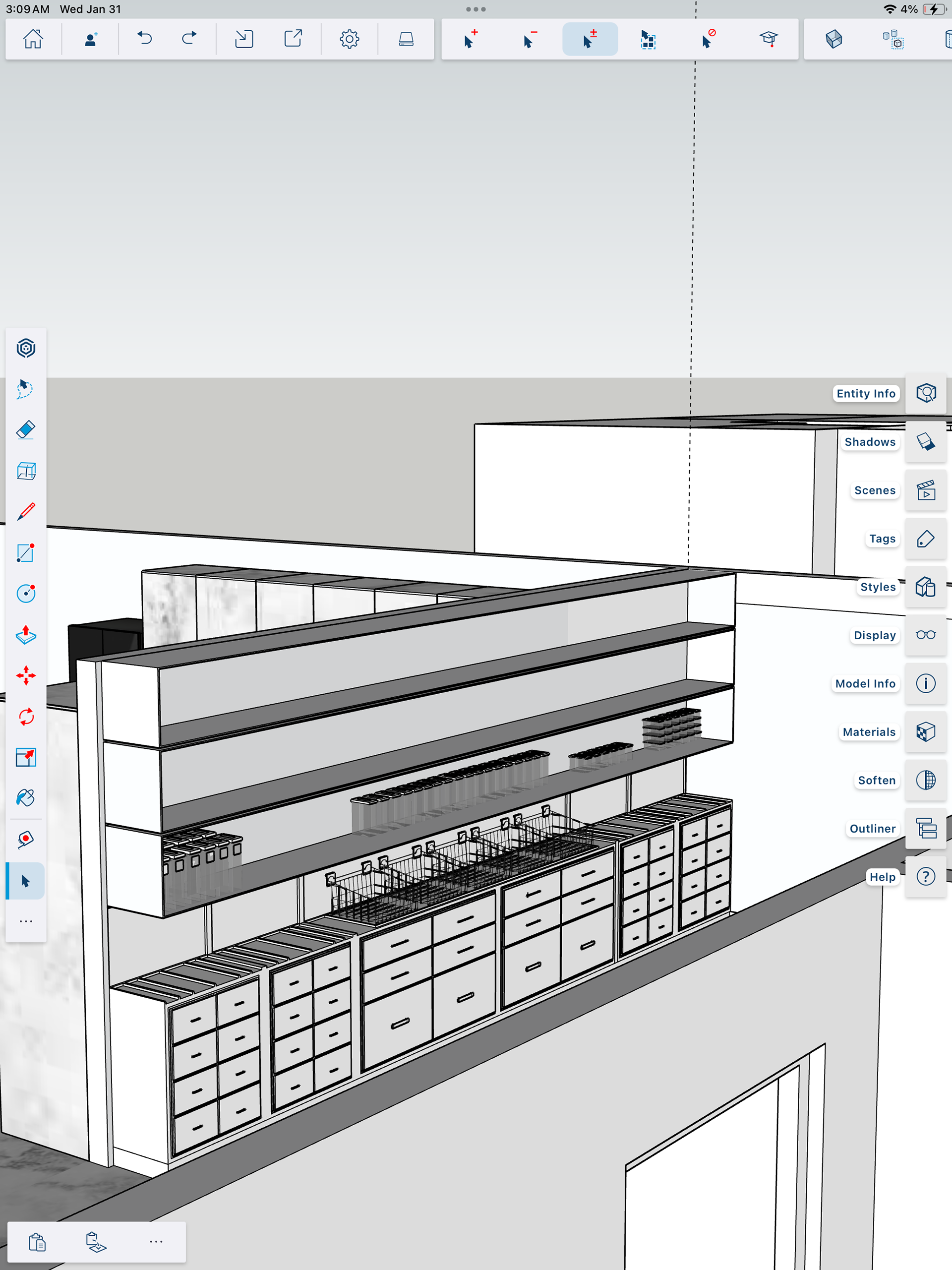Select the Move tool
This screenshot has width=952, height=1270.
(x=26, y=676)
